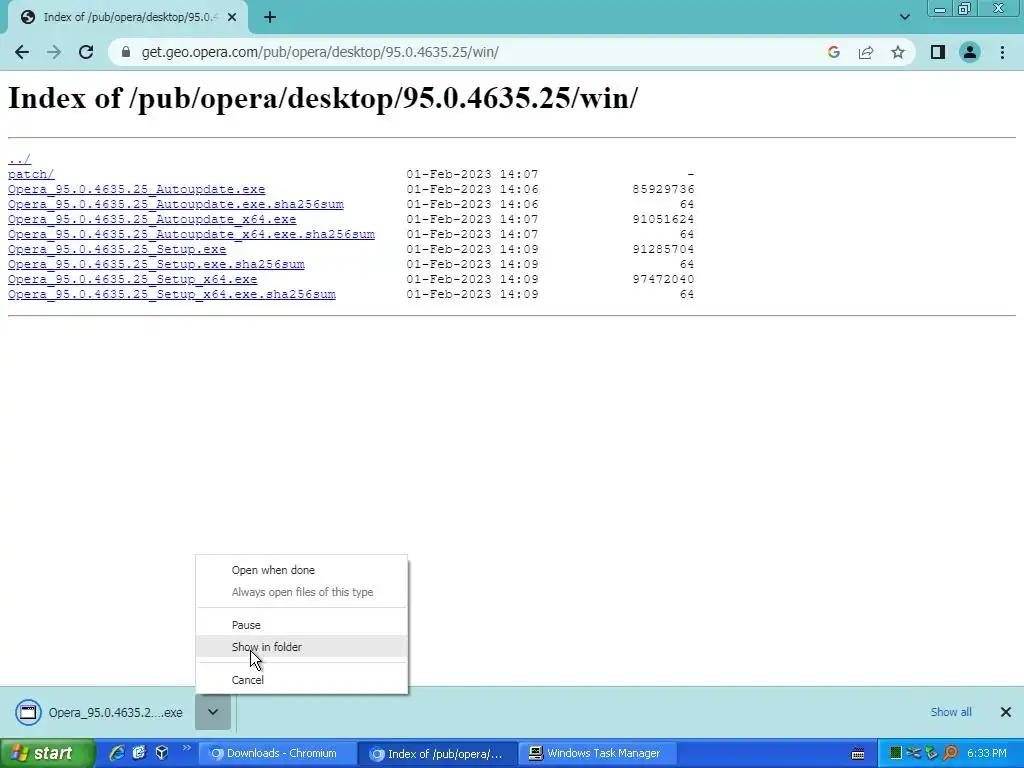Expand the quick launch overflow chevron

pyautogui.click(x=186, y=748)
